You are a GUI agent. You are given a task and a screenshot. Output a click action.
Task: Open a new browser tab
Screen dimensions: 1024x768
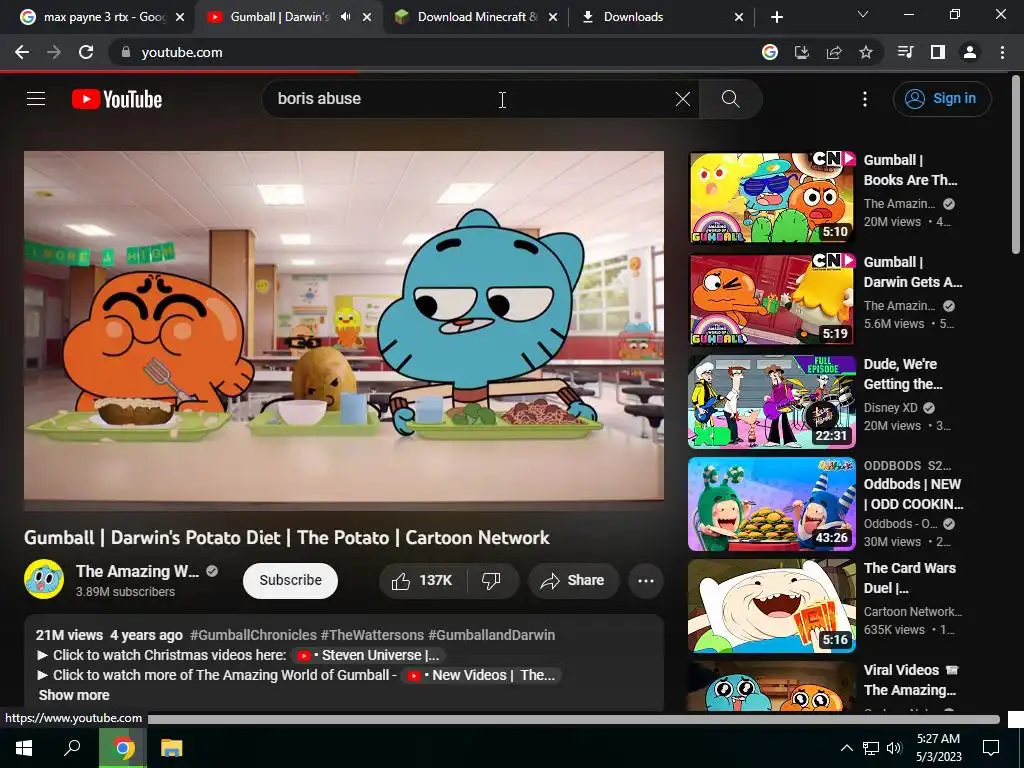click(x=776, y=17)
